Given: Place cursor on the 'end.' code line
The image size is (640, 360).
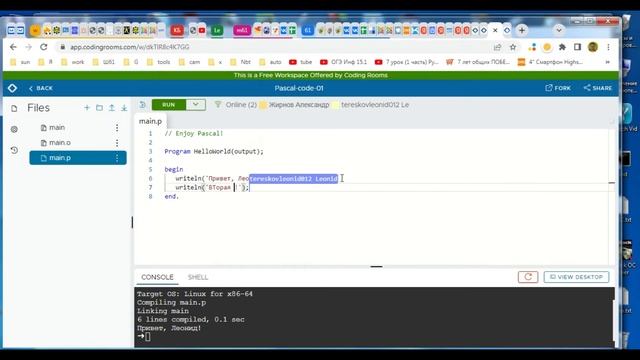Looking at the screenshot, I should (x=171, y=196).
